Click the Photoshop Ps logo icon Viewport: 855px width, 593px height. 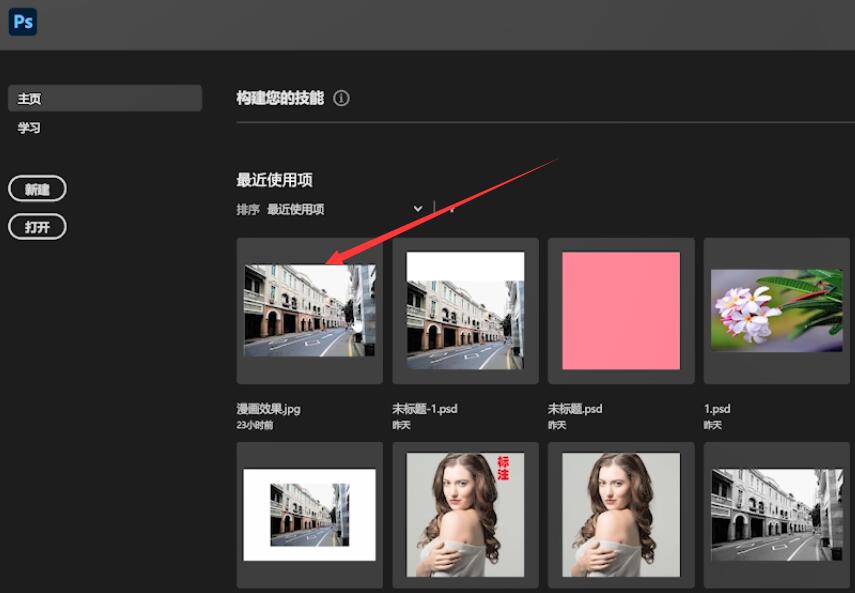pyautogui.click(x=23, y=22)
